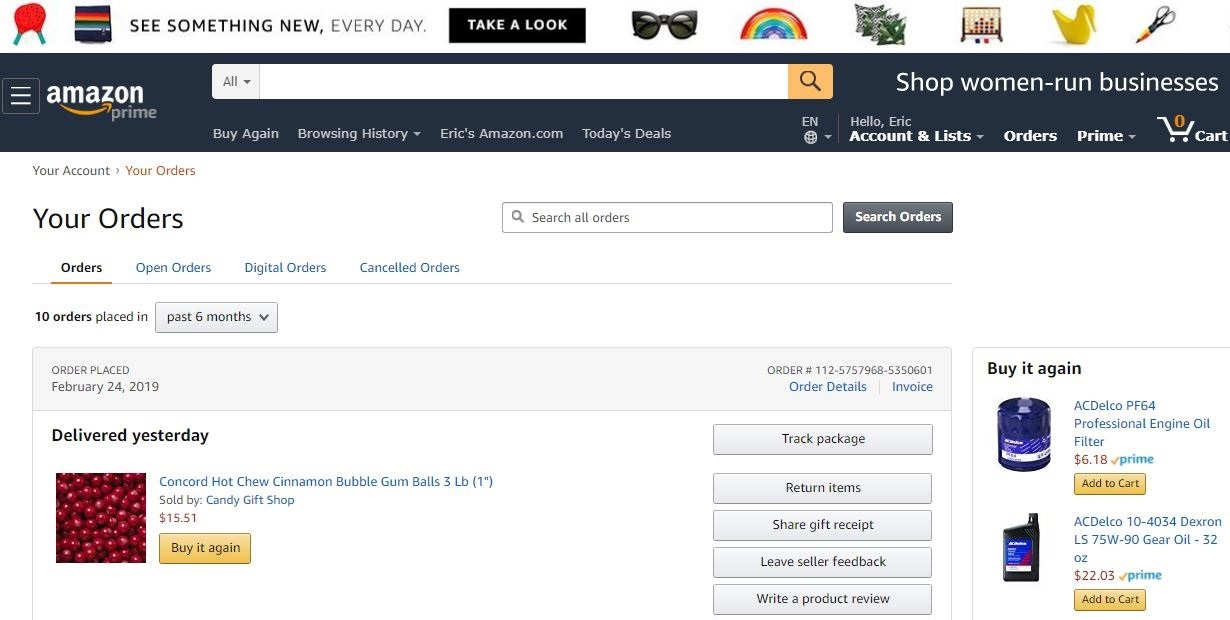Add ACDelco PF64 oil filter to cart
Image resolution: width=1230 pixels, height=620 pixels.
tap(1110, 483)
